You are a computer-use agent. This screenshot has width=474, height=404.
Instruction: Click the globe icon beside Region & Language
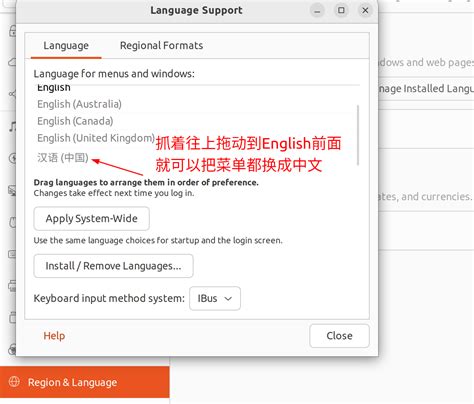[14, 382]
